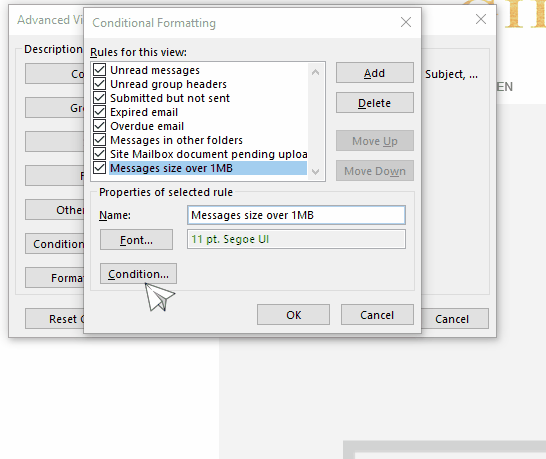Click the rules list scroll up arrow
This screenshot has width=546, height=459.
[315, 72]
